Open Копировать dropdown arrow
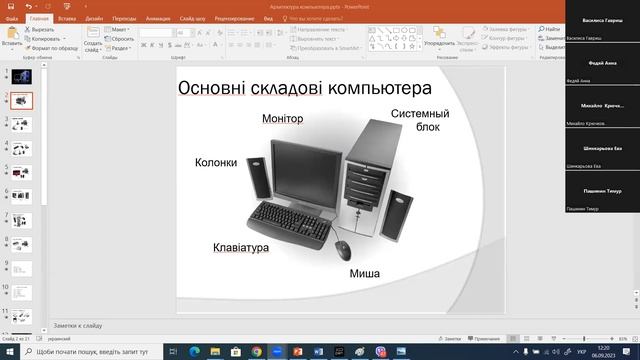This screenshot has width=640, height=360. pos(64,39)
